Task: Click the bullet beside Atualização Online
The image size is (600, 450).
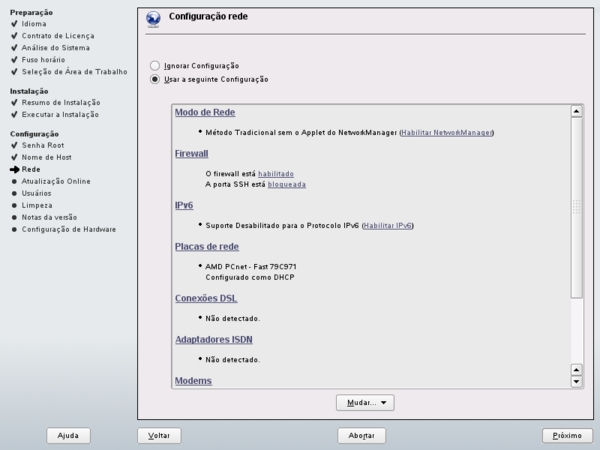Action: coord(14,181)
